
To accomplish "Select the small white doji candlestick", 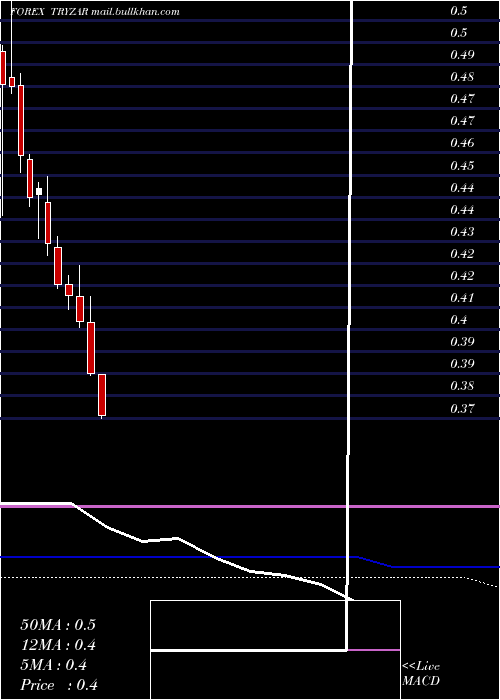I will [39, 192].
